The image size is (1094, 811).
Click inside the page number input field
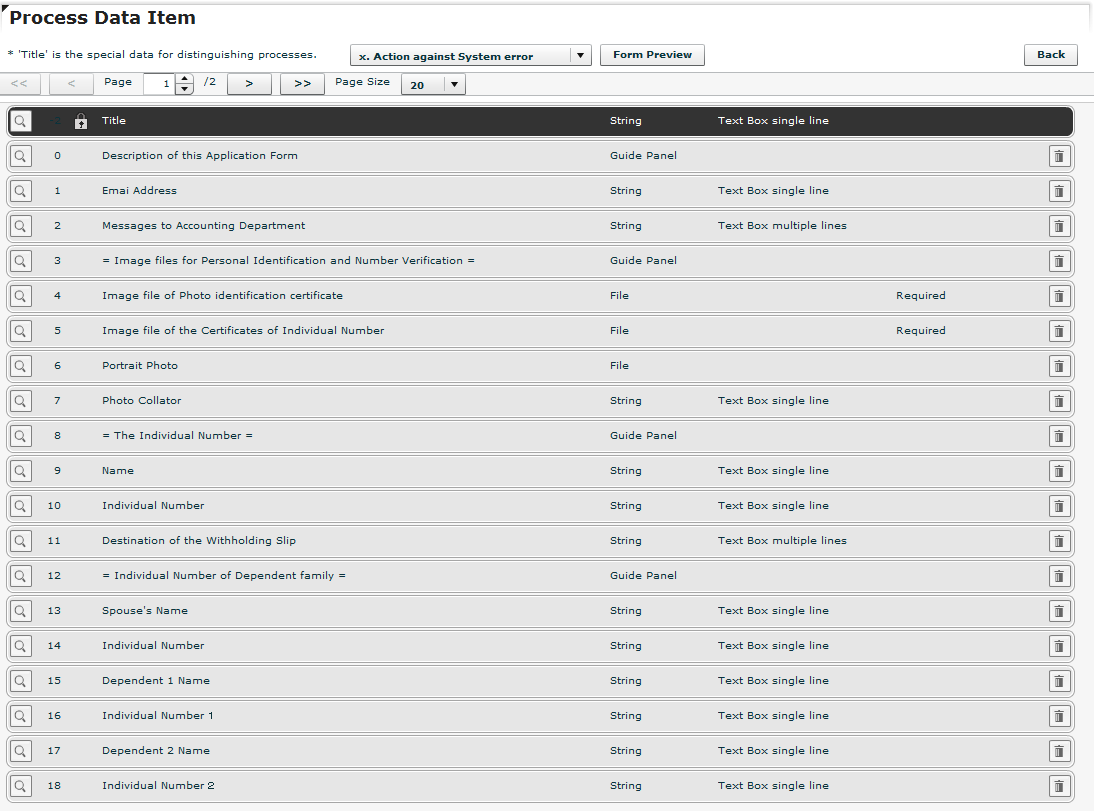tap(165, 84)
